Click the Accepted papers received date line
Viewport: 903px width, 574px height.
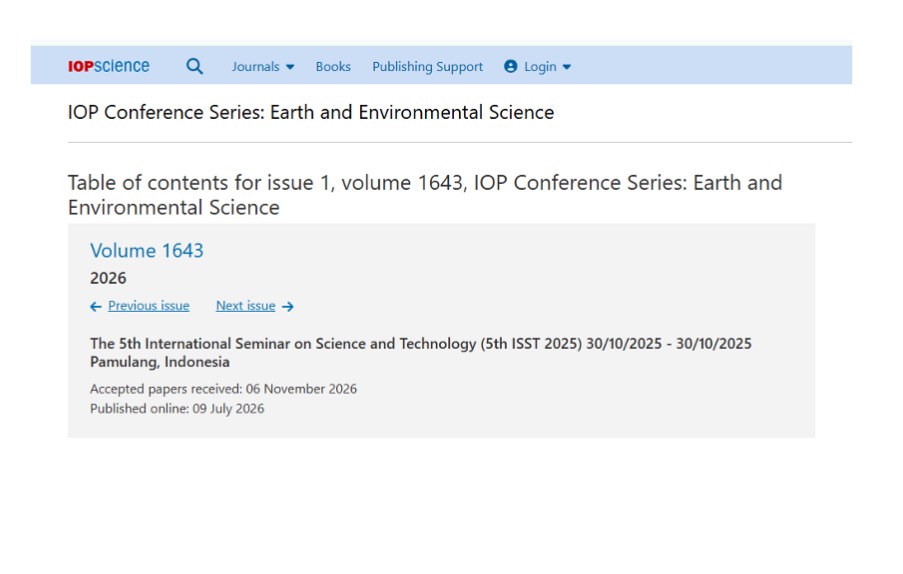223,389
